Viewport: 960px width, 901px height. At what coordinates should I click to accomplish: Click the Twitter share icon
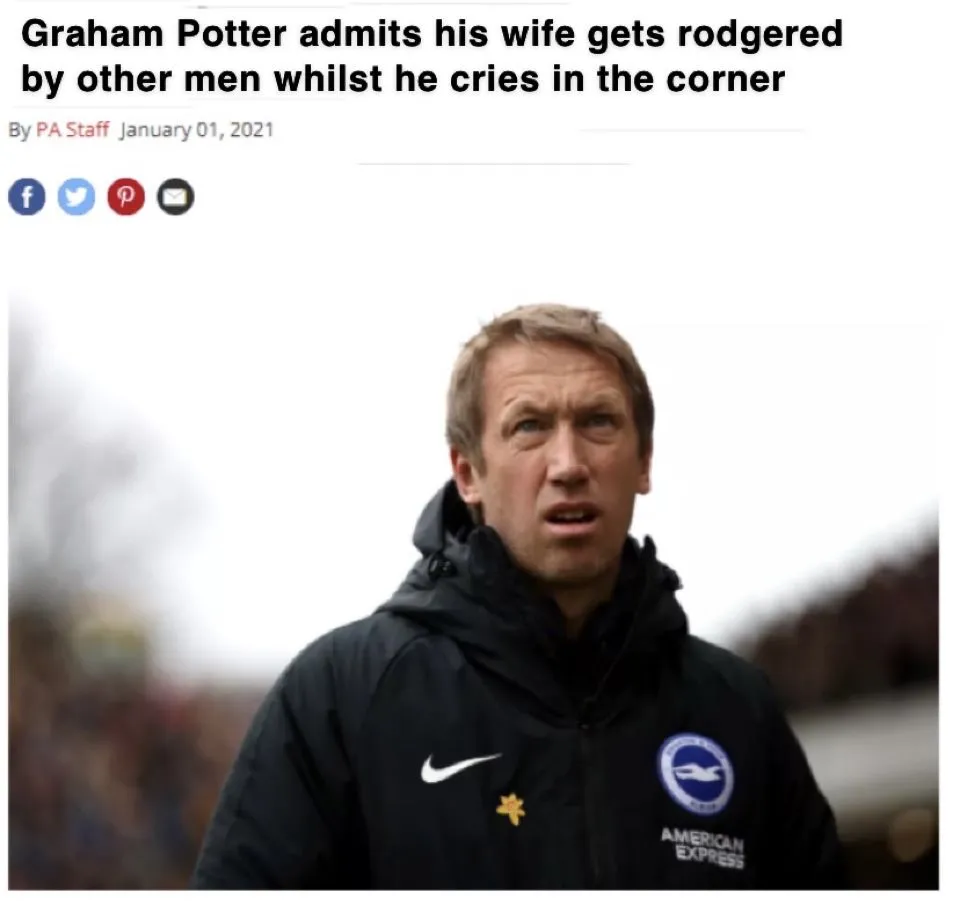pyautogui.click(x=76, y=197)
